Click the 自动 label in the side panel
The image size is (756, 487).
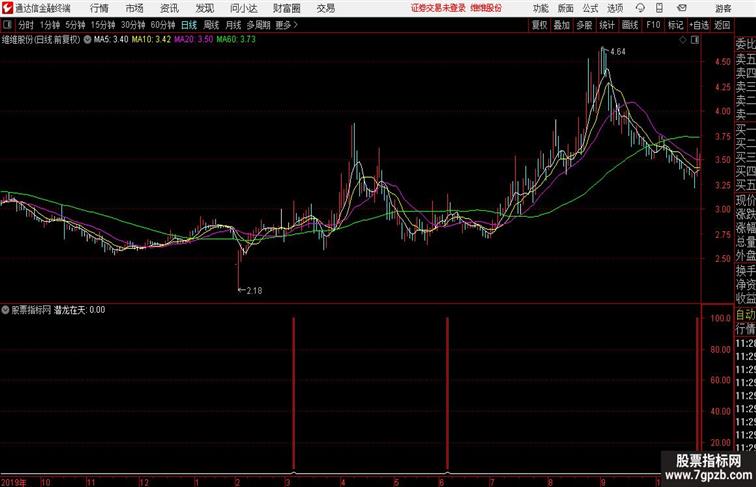(x=745, y=315)
